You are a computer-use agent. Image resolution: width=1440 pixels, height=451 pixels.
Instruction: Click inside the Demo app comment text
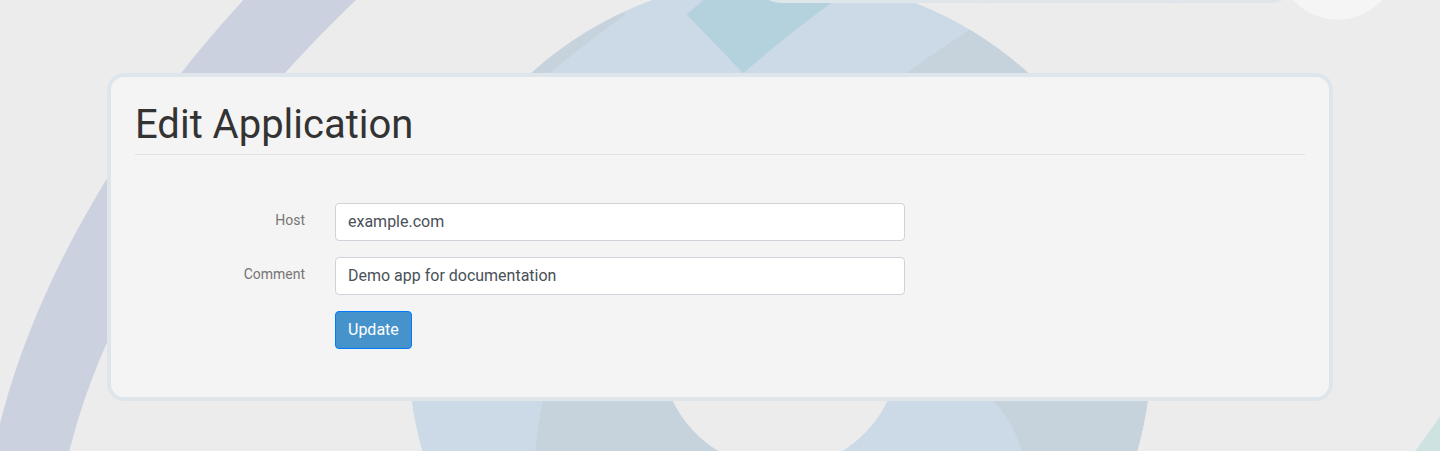pyautogui.click(x=451, y=276)
